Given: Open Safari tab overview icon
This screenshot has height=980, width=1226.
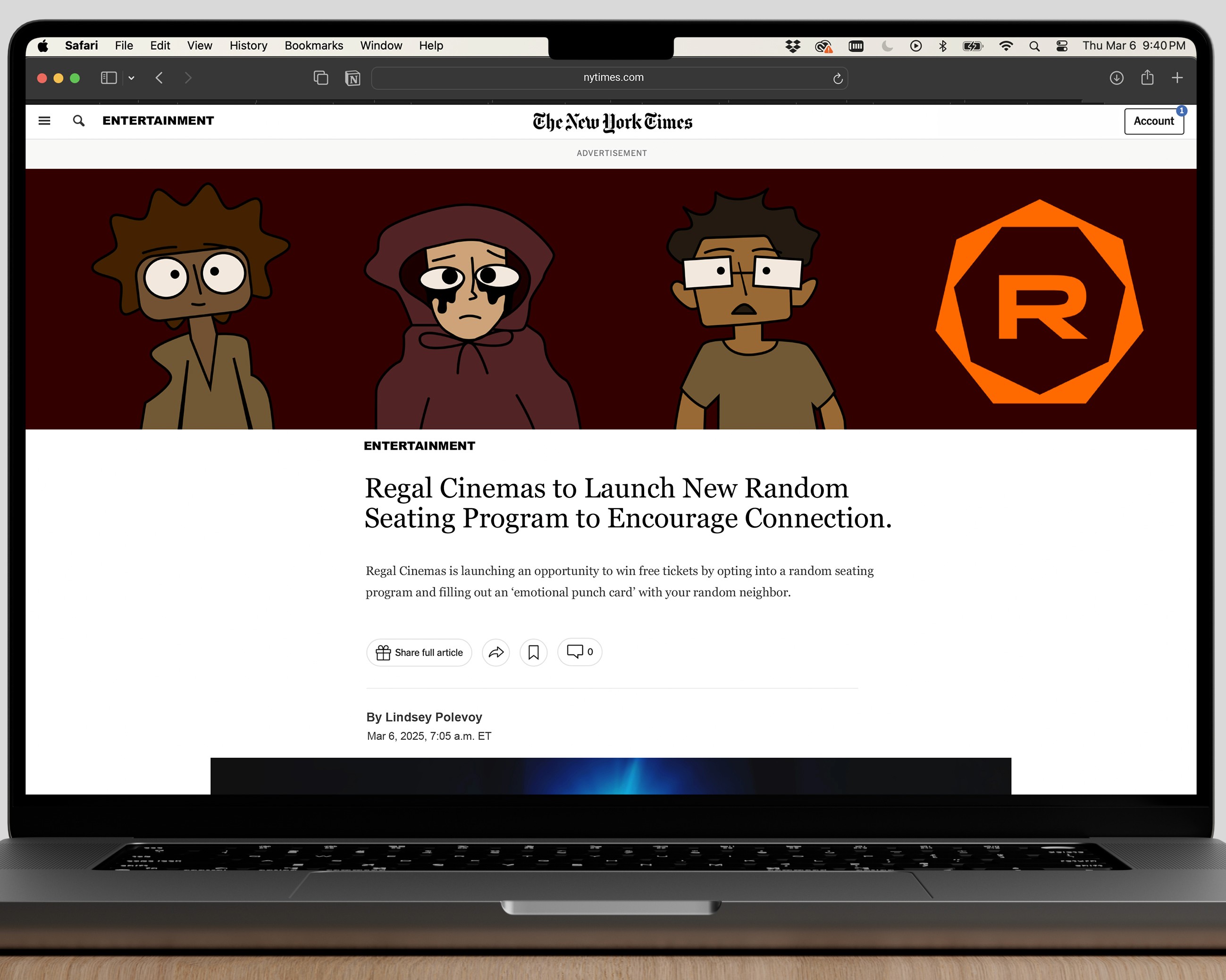Looking at the screenshot, I should coord(321,78).
